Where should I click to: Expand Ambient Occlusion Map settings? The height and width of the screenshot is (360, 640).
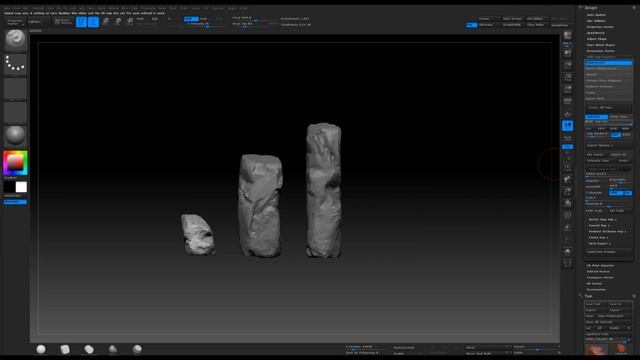pyautogui.click(x=608, y=231)
